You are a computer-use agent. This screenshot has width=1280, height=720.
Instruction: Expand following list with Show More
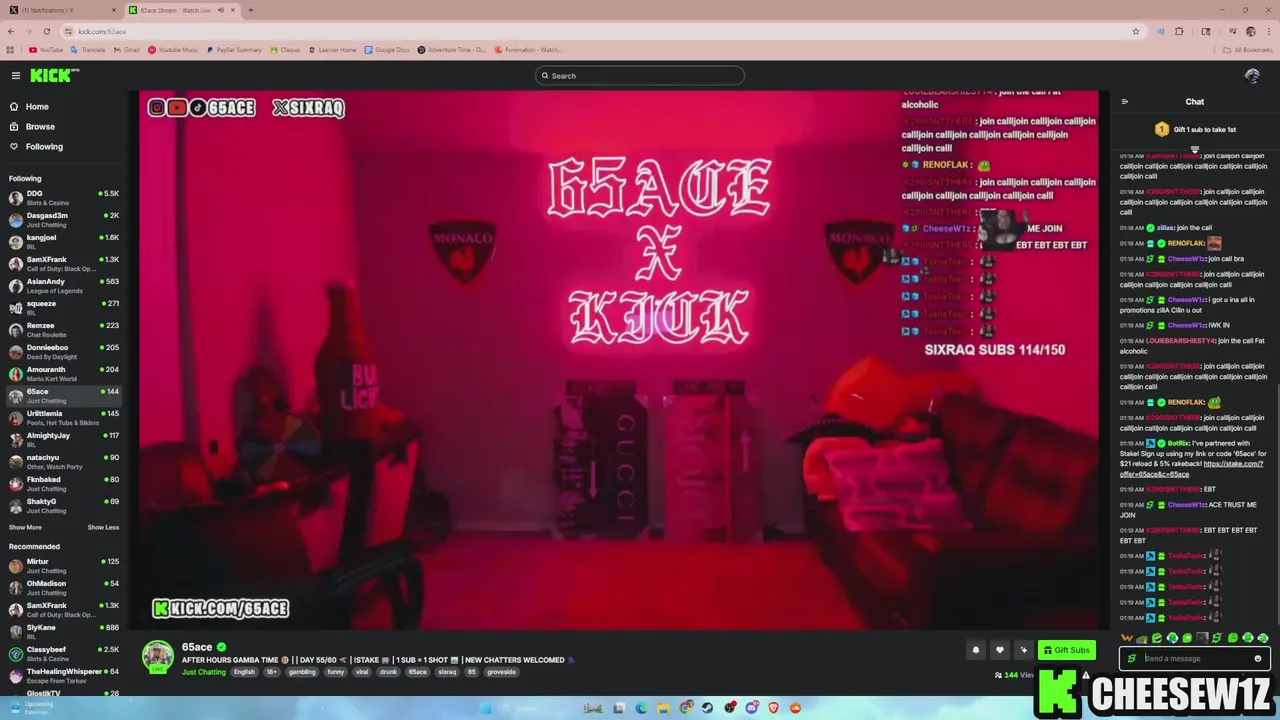(25, 528)
